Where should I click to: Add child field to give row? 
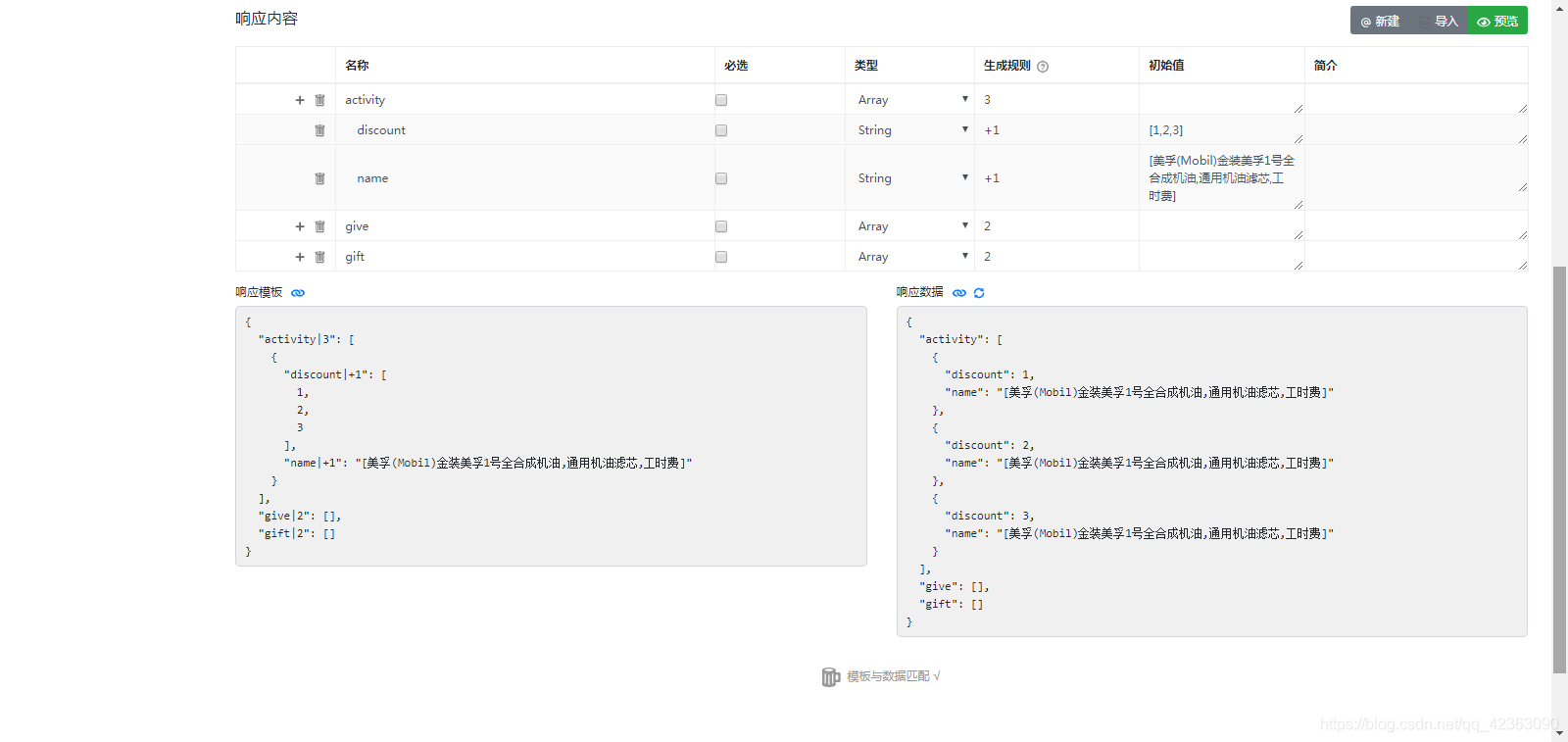300,226
